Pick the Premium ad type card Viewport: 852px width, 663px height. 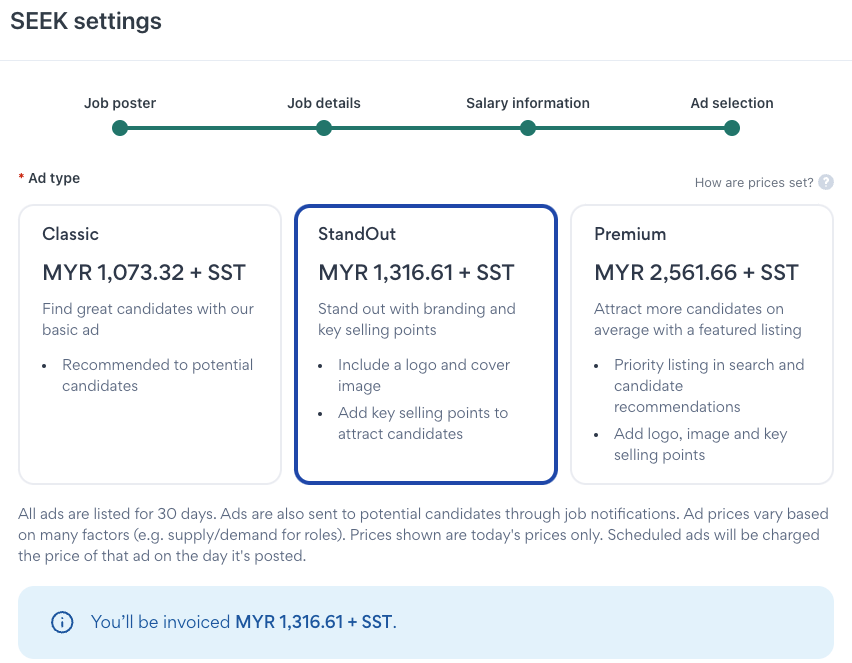701,344
